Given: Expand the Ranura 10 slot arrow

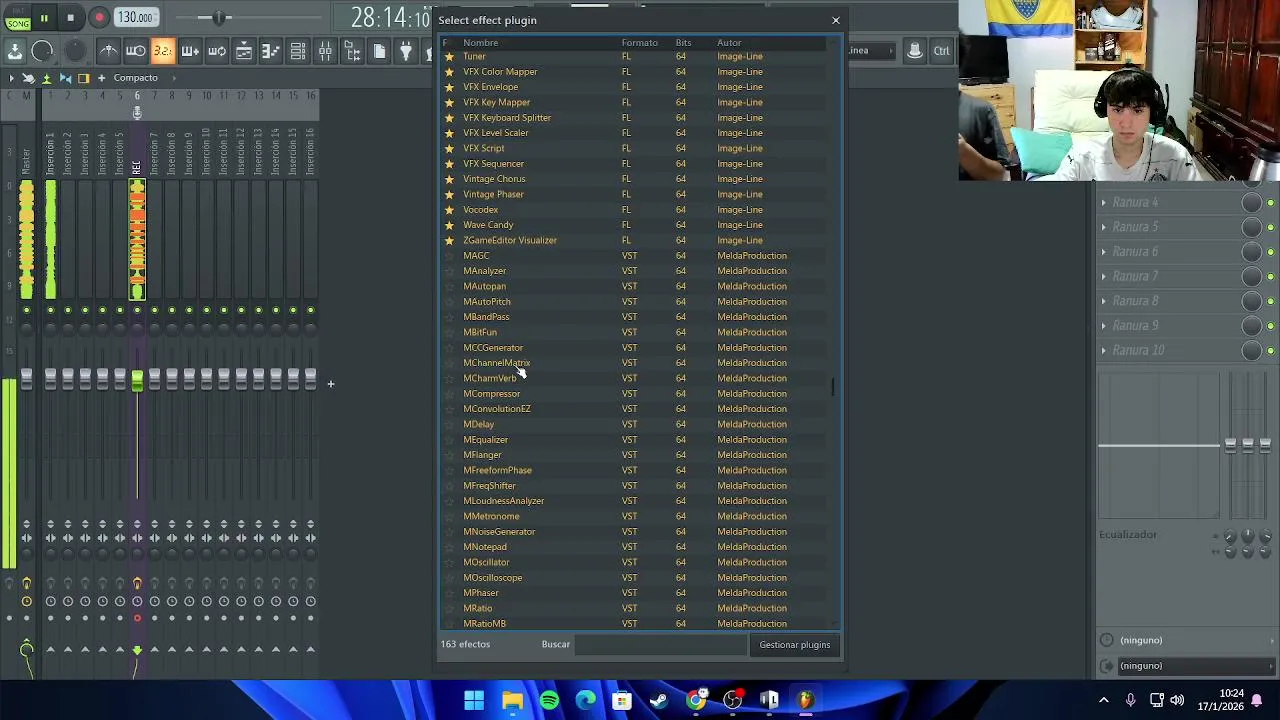Looking at the screenshot, I should 1104,350.
